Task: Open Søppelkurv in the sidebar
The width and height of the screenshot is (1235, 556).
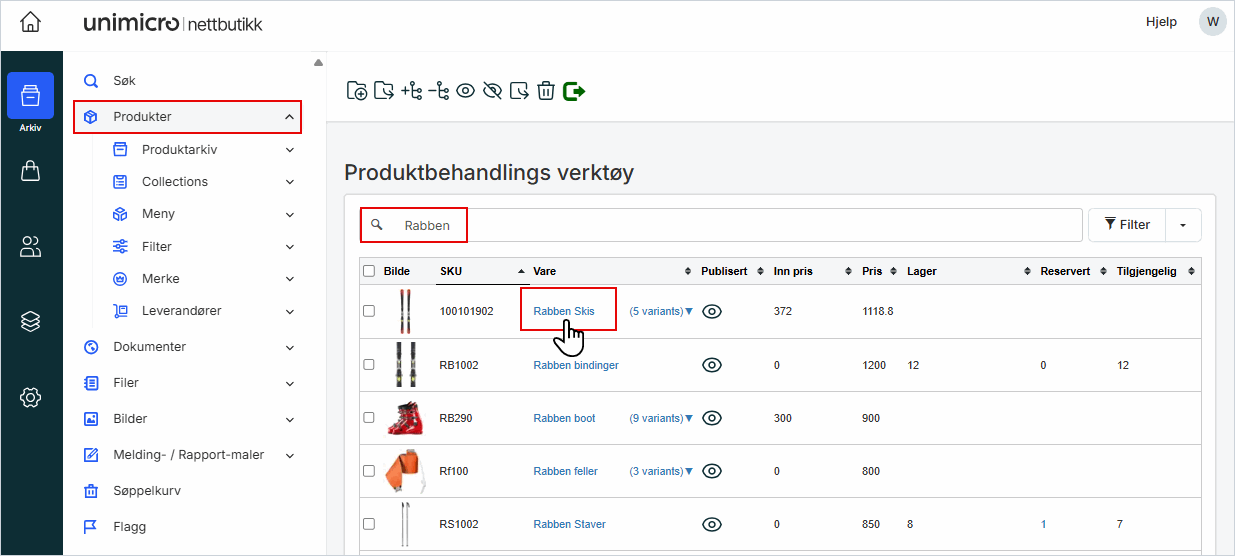Action: point(146,491)
